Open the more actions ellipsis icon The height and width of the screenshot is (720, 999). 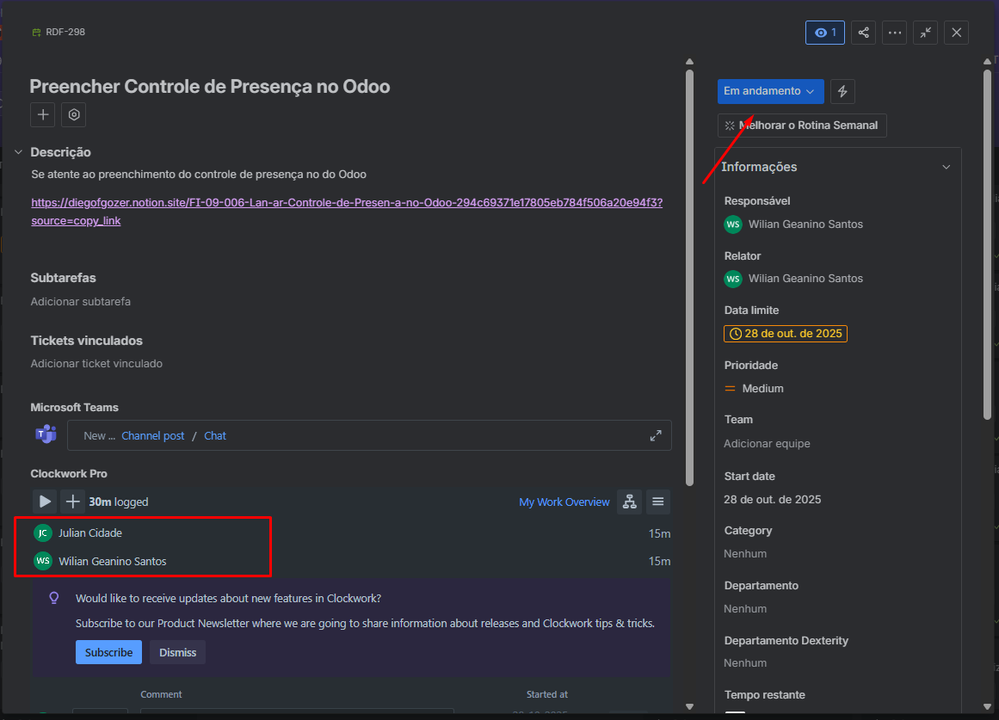893,32
